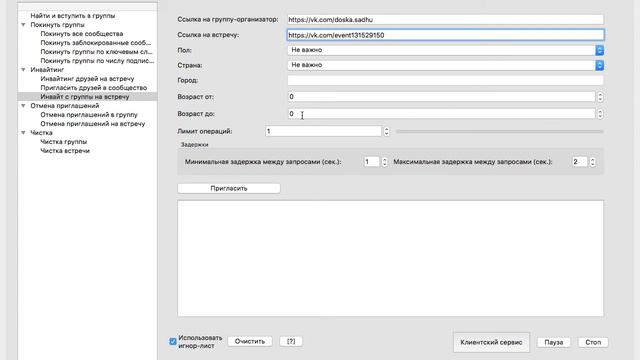The height and width of the screenshot is (360, 640).
Task: Collapse the Покинуть группы tree section
Action: (x=23, y=25)
